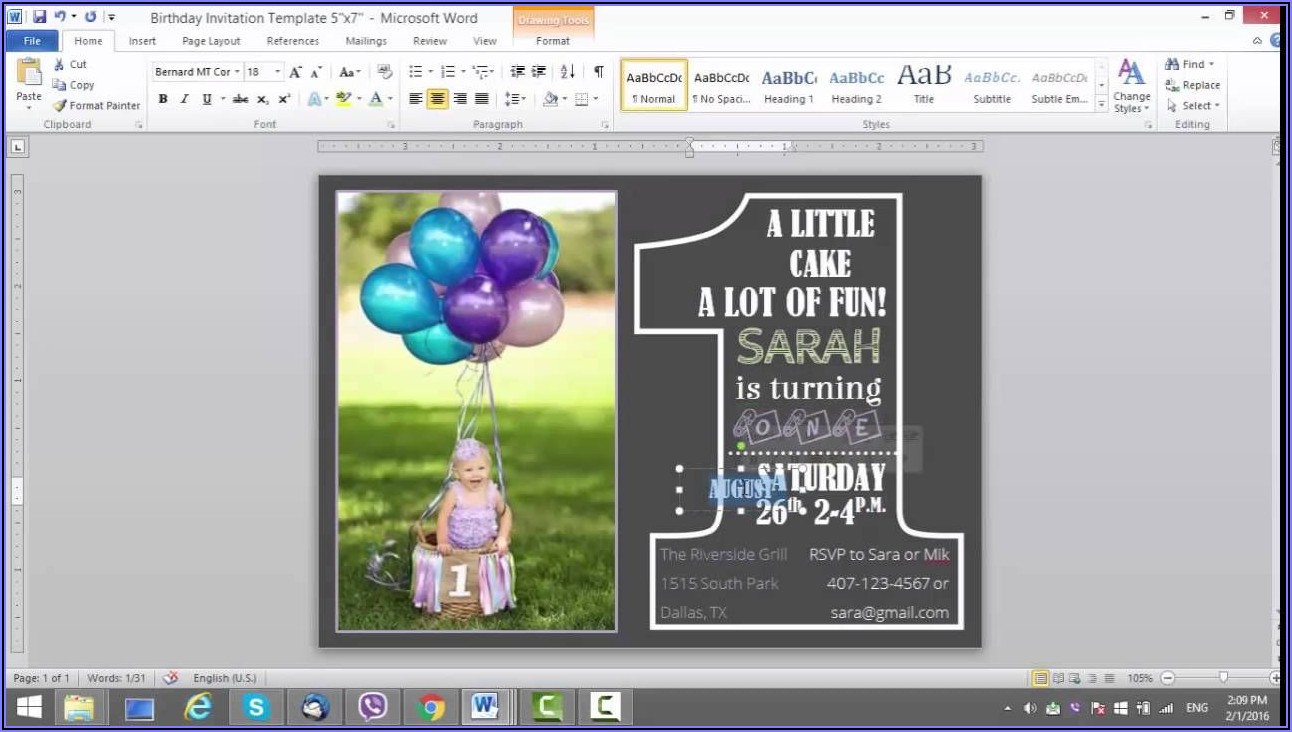Apply superscript formatting
Image resolution: width=1292 pixels, height=732 pixels.
(x=284, y=99)
